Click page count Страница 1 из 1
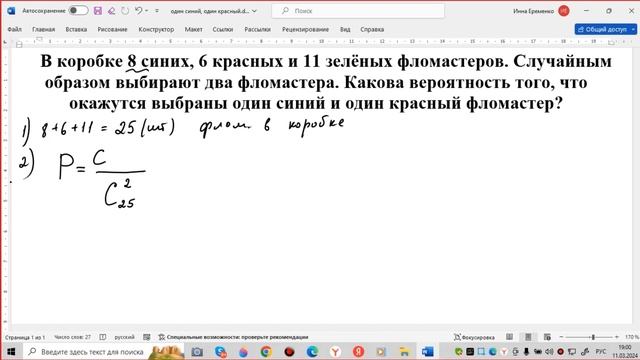Screen dimensions: 640x360 point(25,337)
